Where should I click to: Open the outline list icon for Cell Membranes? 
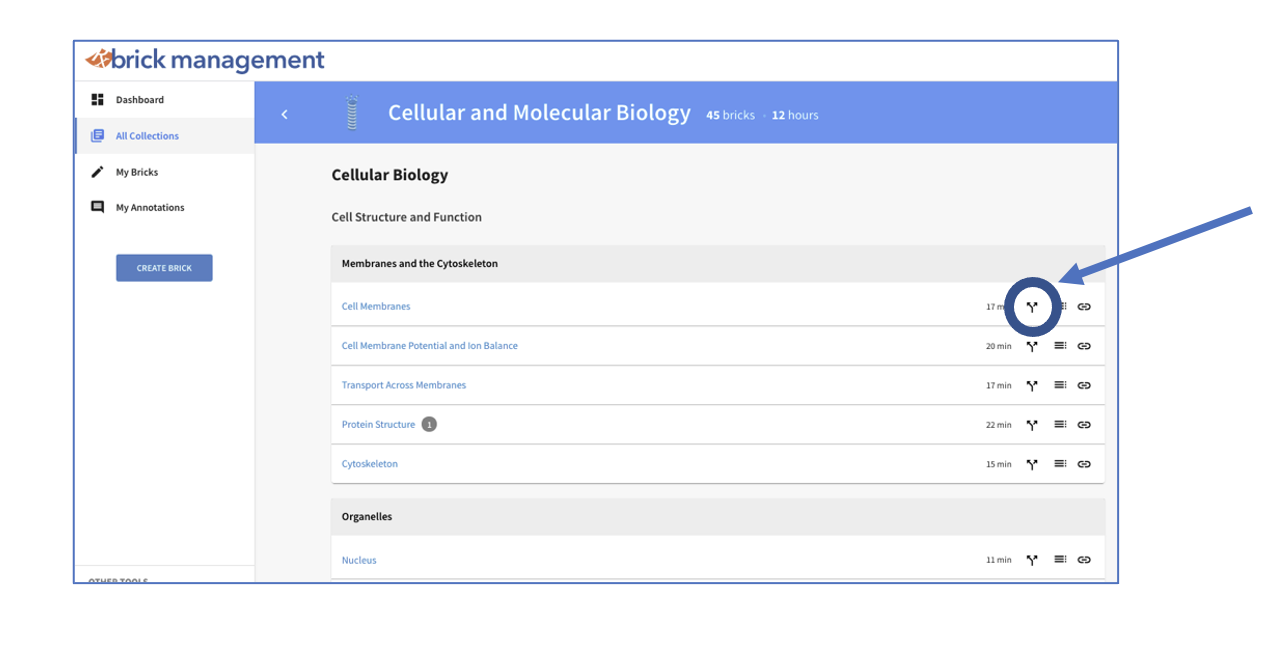pyautogui.click(x=1060, y=306)
